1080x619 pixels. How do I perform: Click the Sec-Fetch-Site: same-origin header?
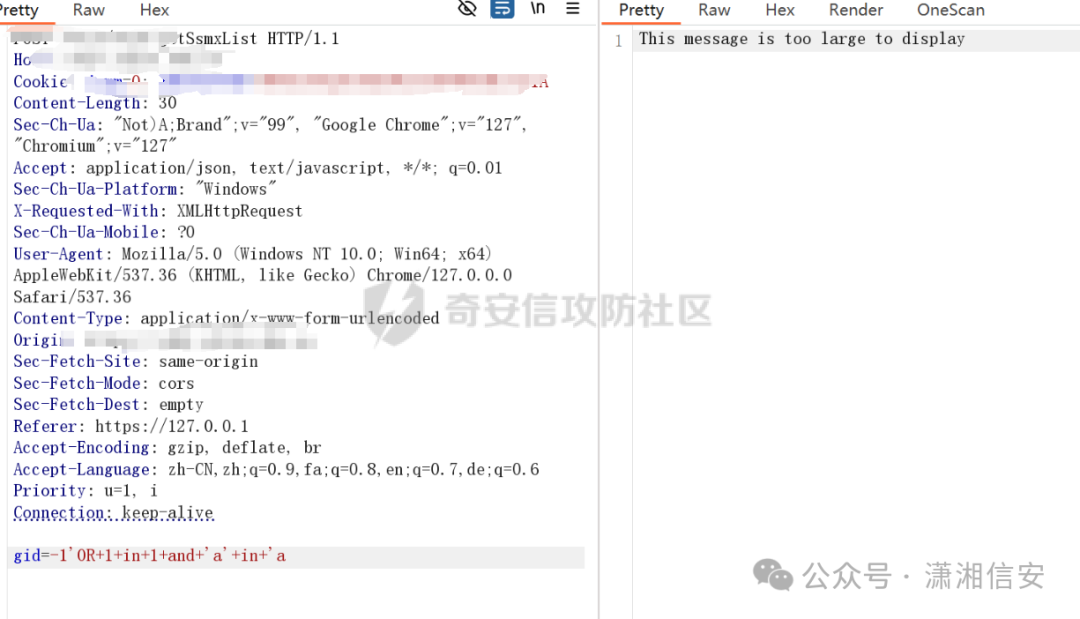click(136, 361)
